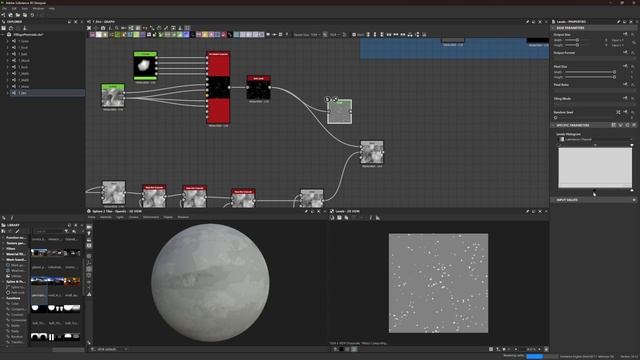Select Functions category in Library tree

[x=13, y=298]
